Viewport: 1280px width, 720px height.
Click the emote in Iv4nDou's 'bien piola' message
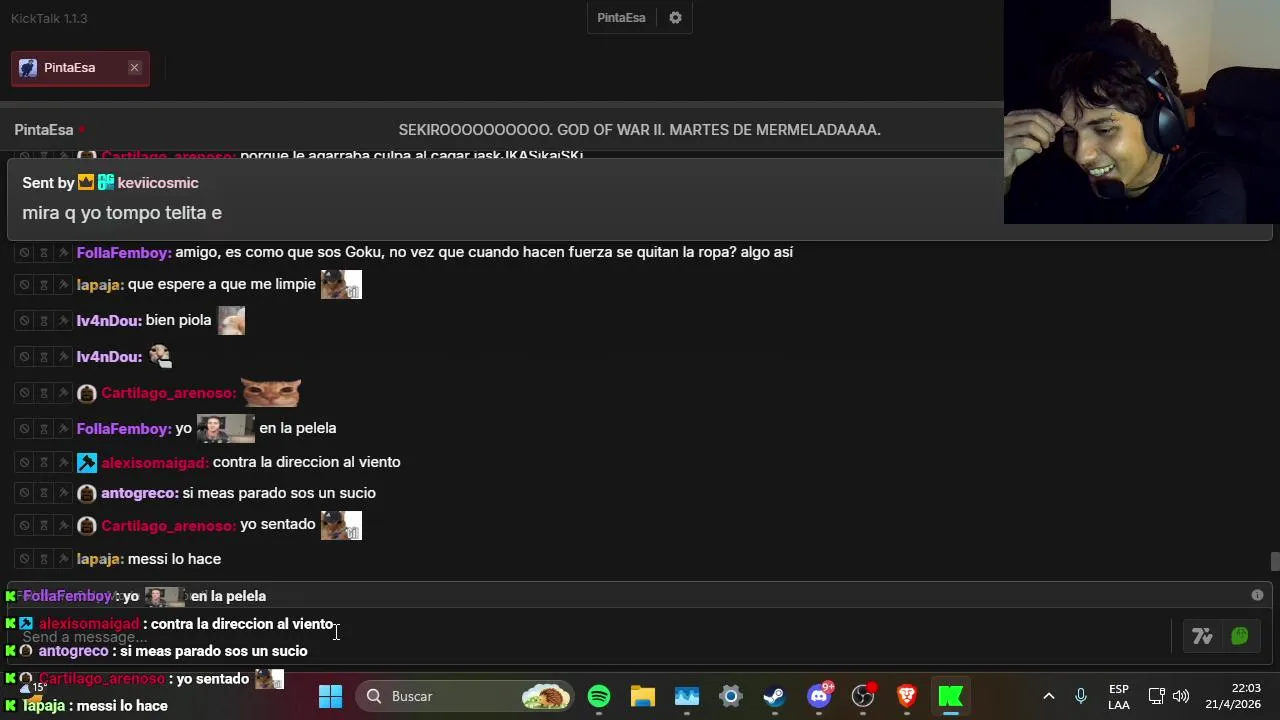231,320
